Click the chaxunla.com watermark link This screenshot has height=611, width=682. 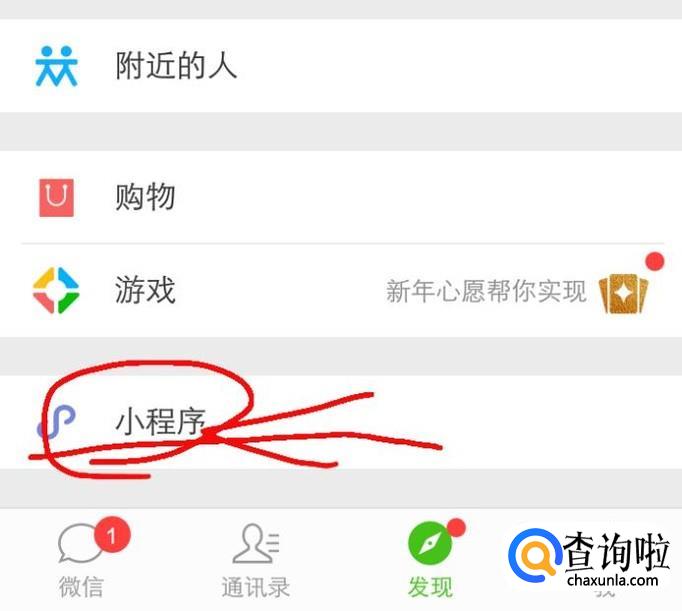(x=612, y=580)
